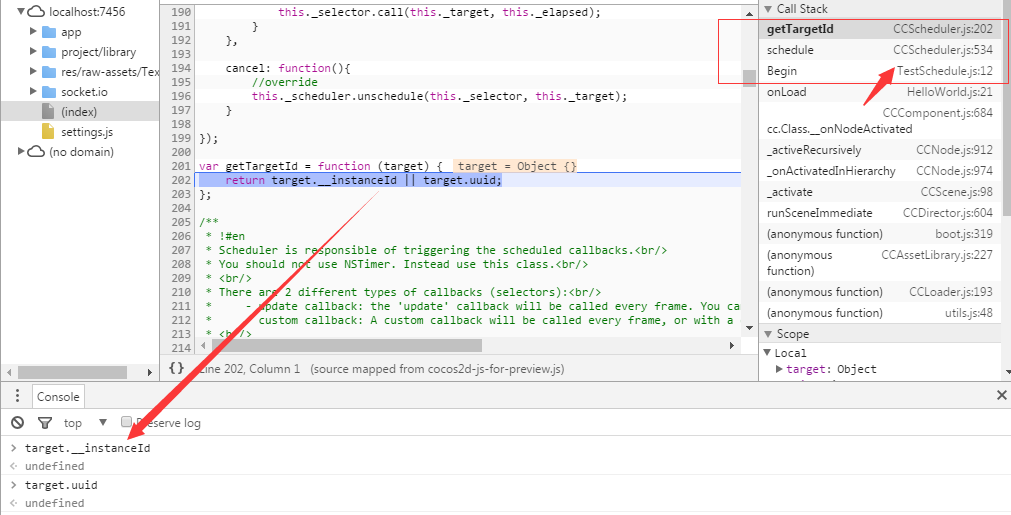Click the code editor scroll-up arrow

point(749,12)
